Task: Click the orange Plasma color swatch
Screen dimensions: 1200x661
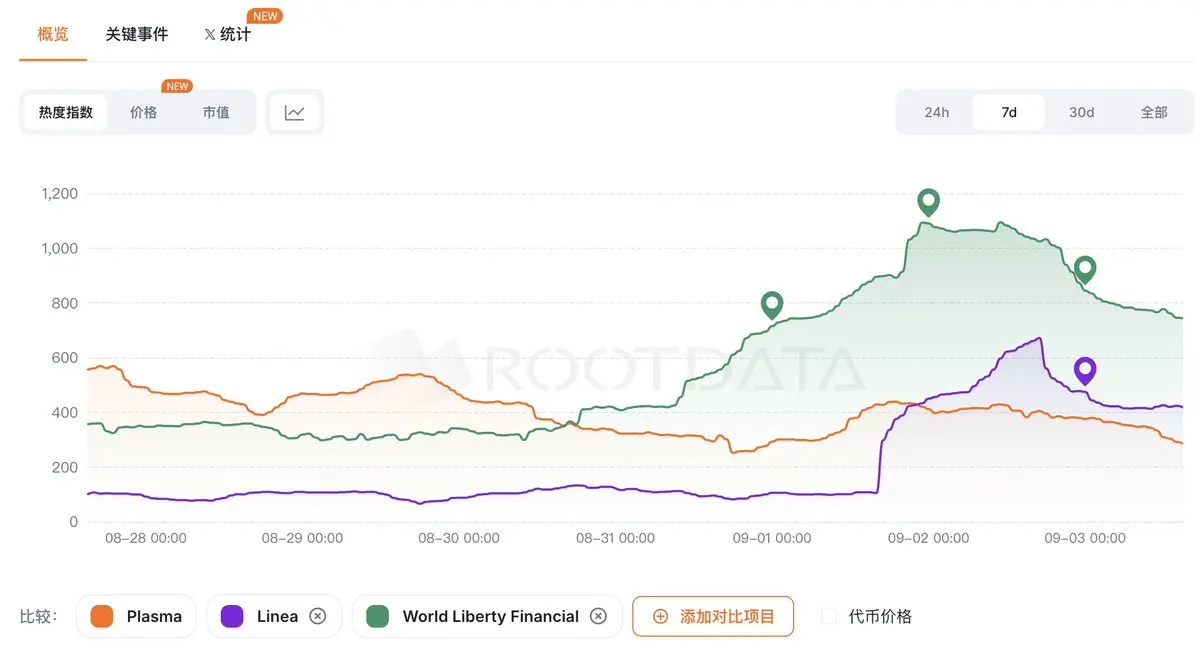Action: click(101, 616)
